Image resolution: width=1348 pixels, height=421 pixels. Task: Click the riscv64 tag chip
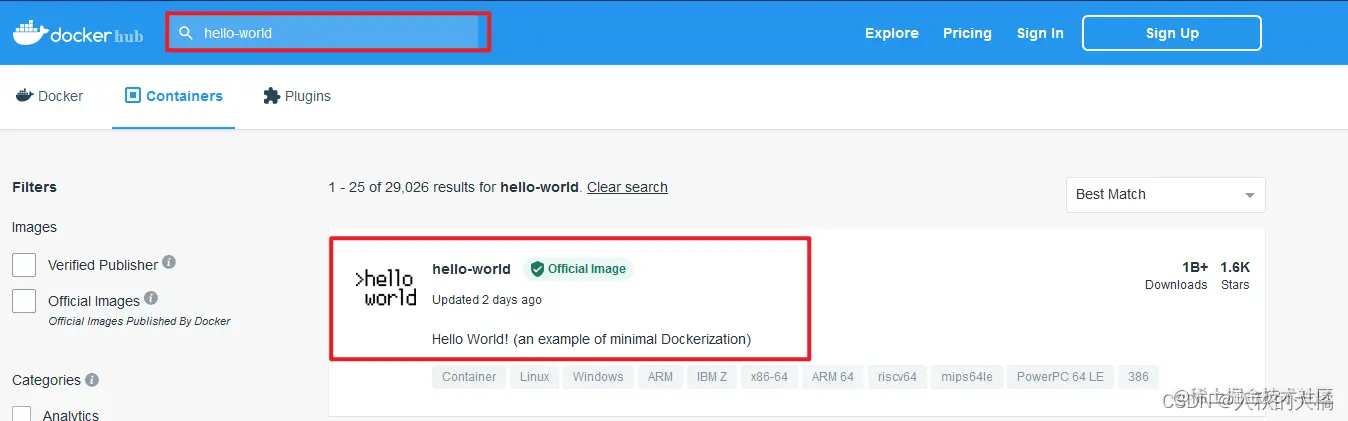tap(897, 377)
